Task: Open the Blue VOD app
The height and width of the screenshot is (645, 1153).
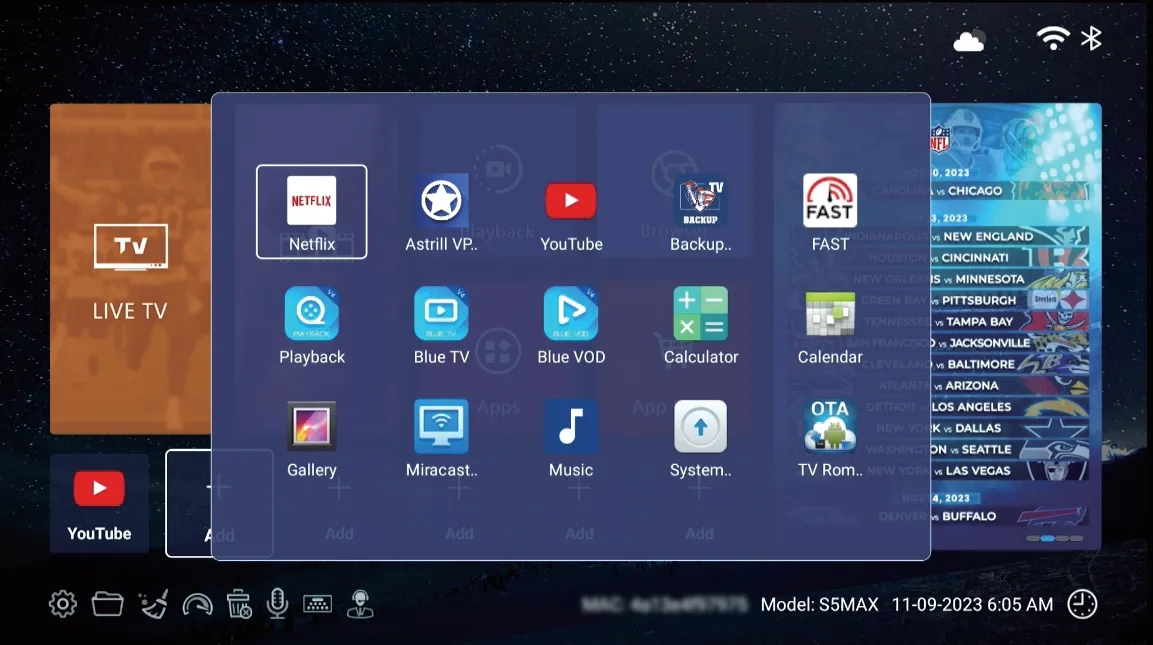Action: (571, 325)
